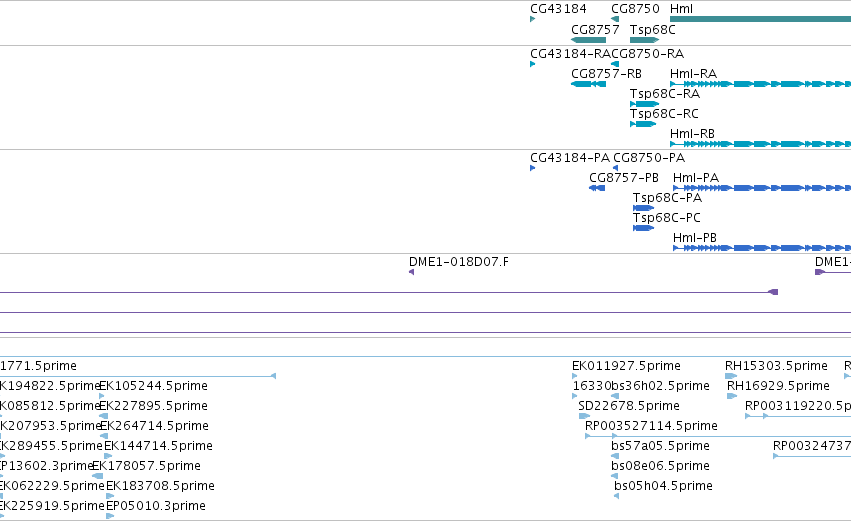Image resolution: width=851 pixels, height=521 pixels.
Task: Select the Tsp68C-RC transcript
Action: tap(643, 124)
